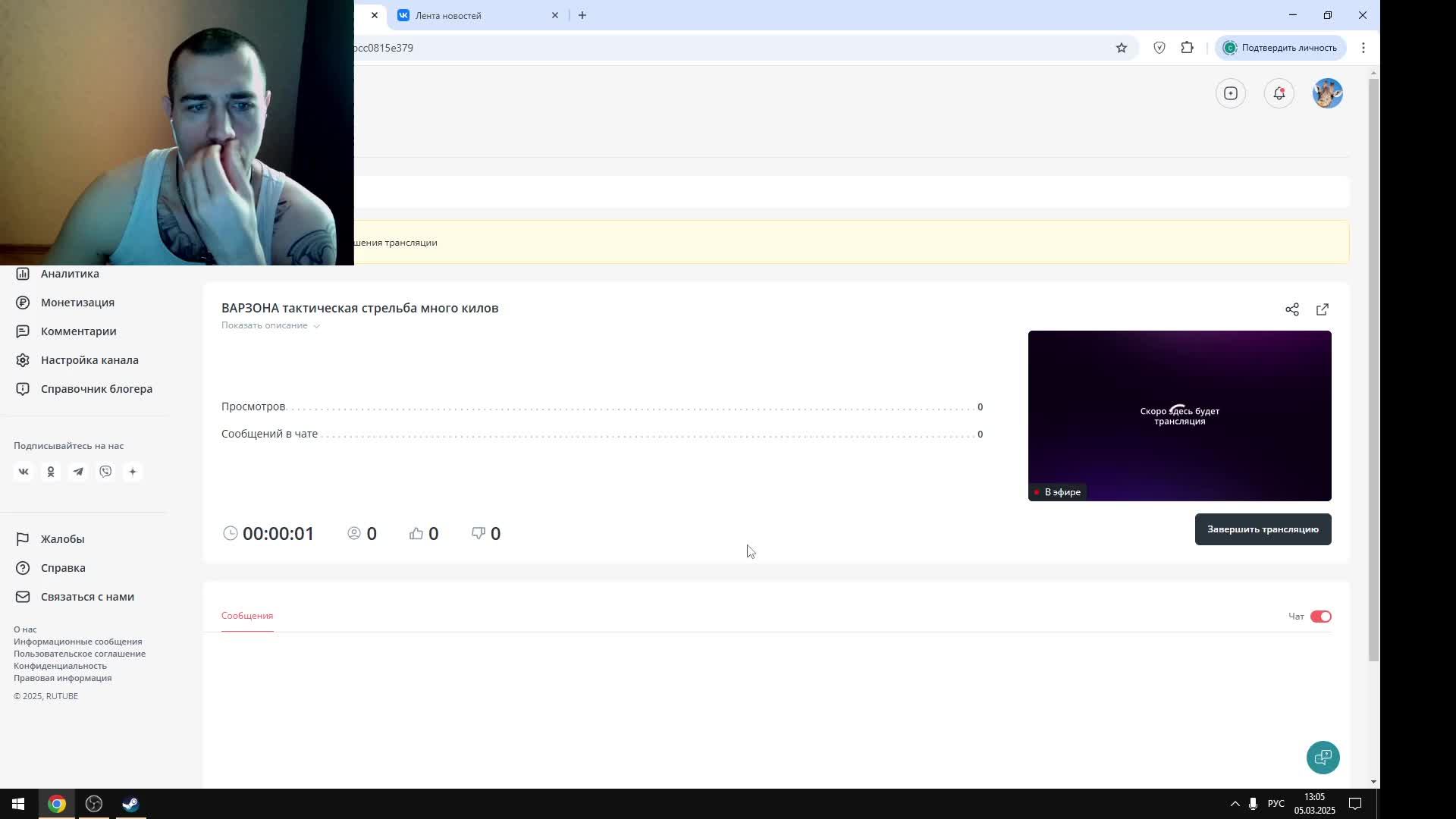
Task: Disable the Чат toggle switch
Action: pyautogui.click(x=1320, y=617)
